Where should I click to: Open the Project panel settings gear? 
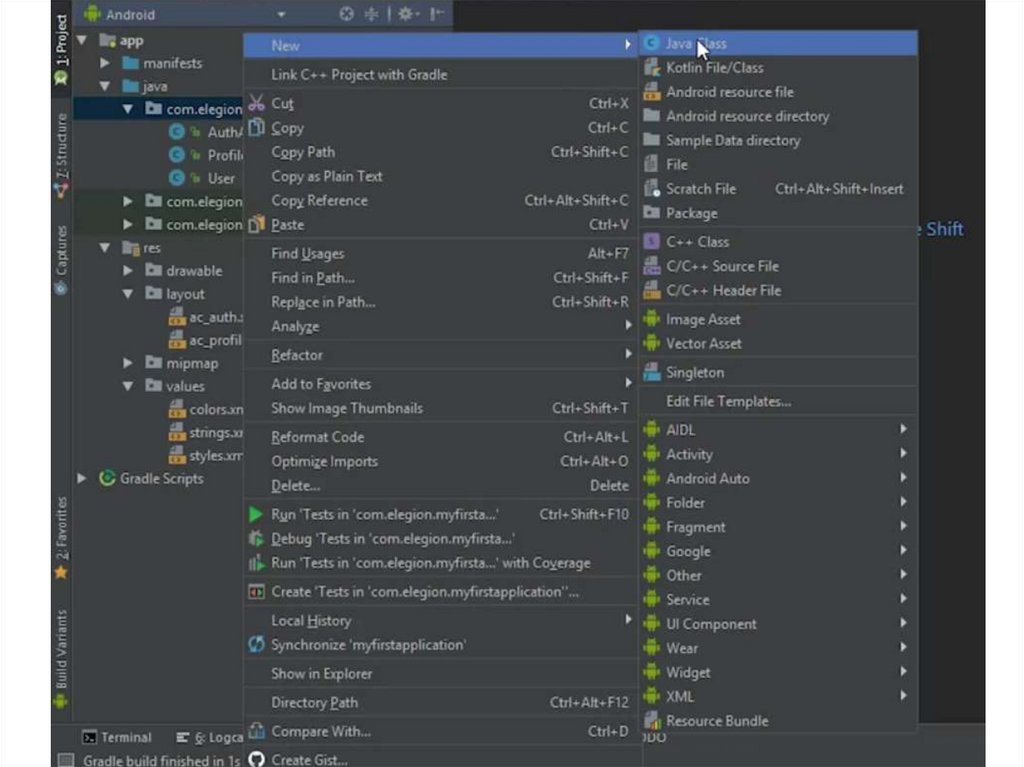405,14
